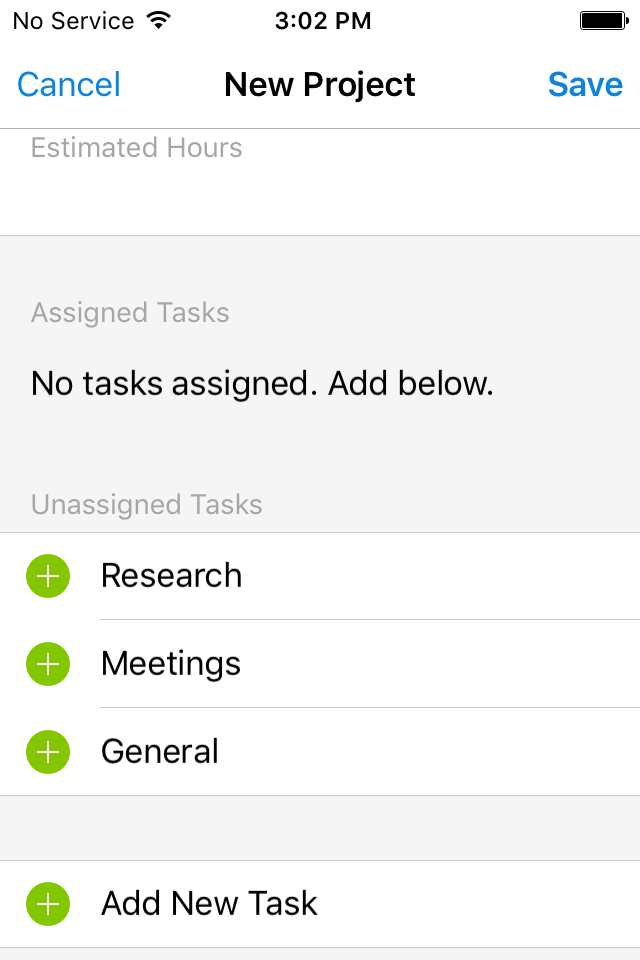Screen dimensions: 640x960
Task: Save the new project
Action: click(x=585, y=85)
